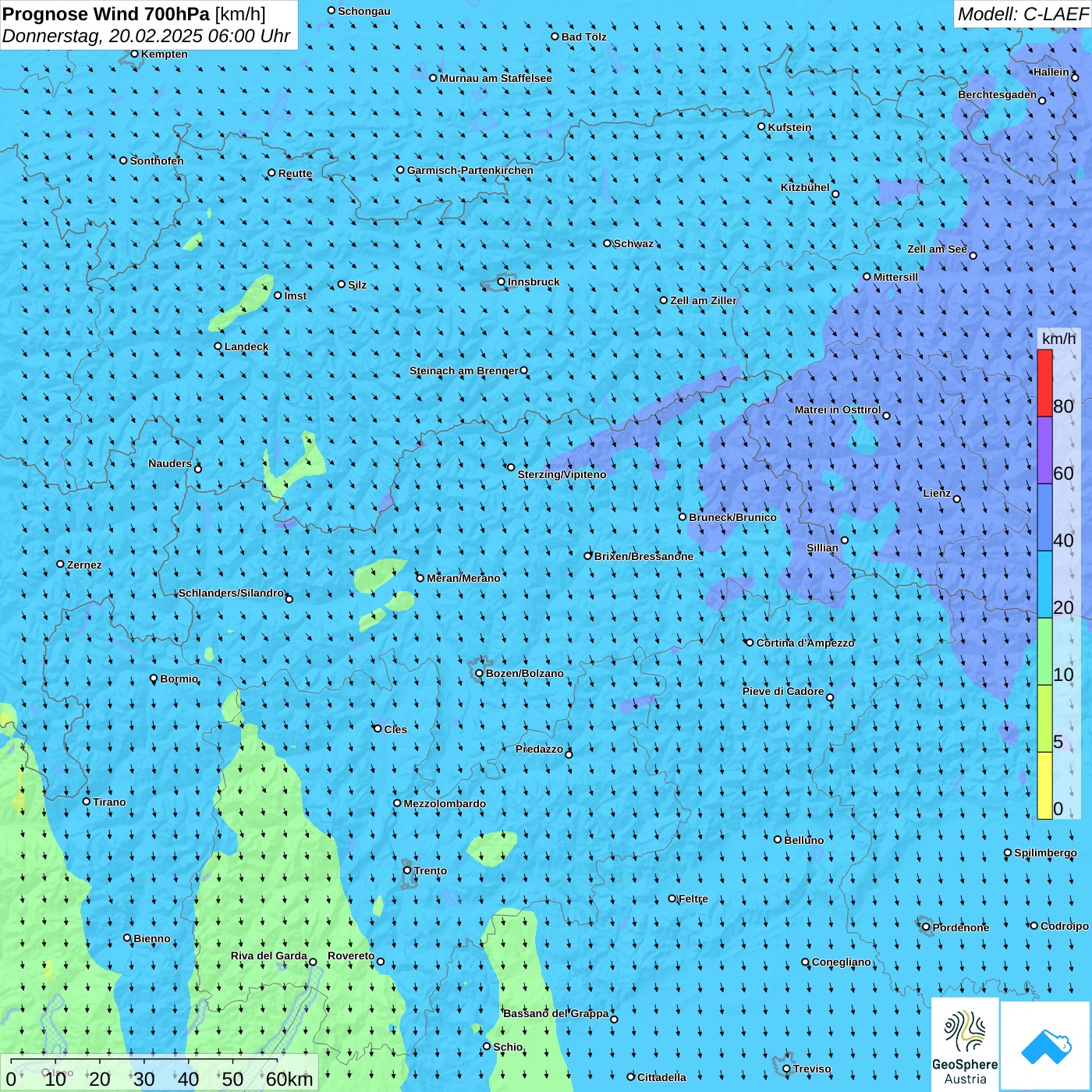Click the blue cloud logo icon
This screenshot has height=1092, width=1092.
pyautogui.click(x=1046, y=1047)
